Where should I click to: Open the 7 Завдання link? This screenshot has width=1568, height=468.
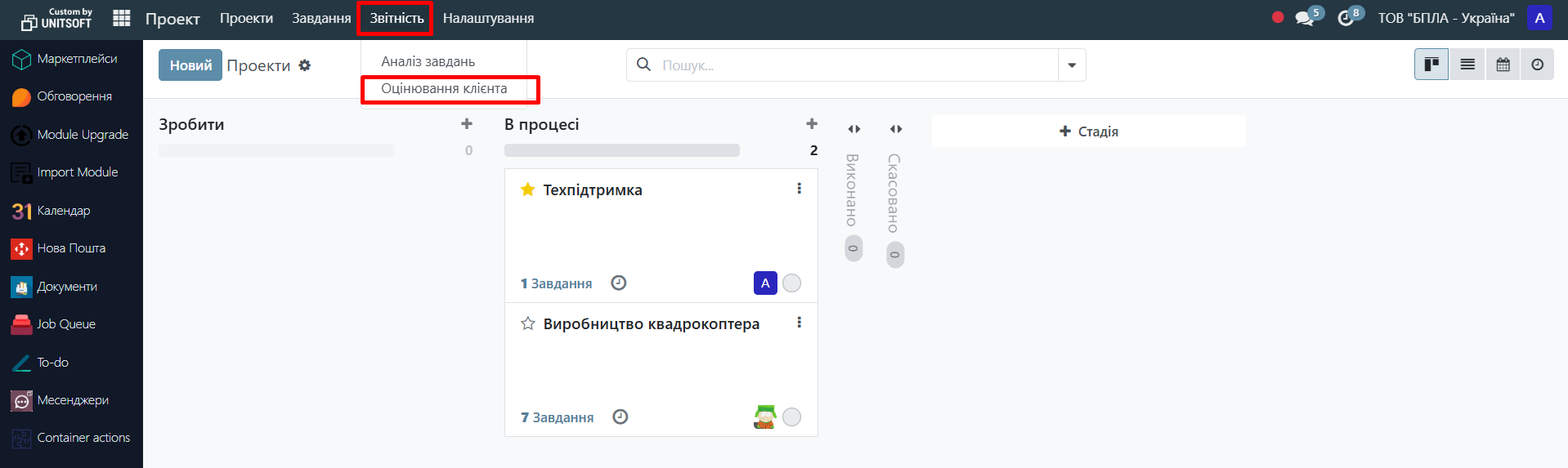tap(557, 417)
